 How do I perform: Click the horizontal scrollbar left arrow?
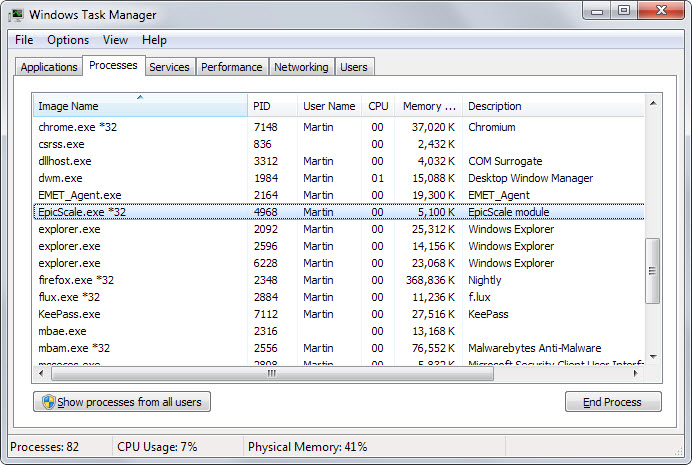(x=41, y=373)
